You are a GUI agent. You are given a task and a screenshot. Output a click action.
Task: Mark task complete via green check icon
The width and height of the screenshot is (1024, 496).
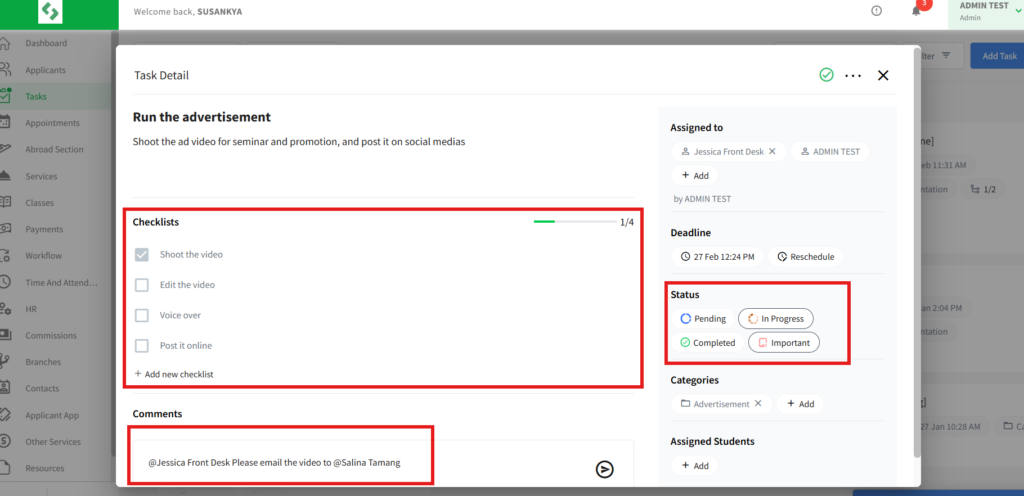[x=826, y=75]
